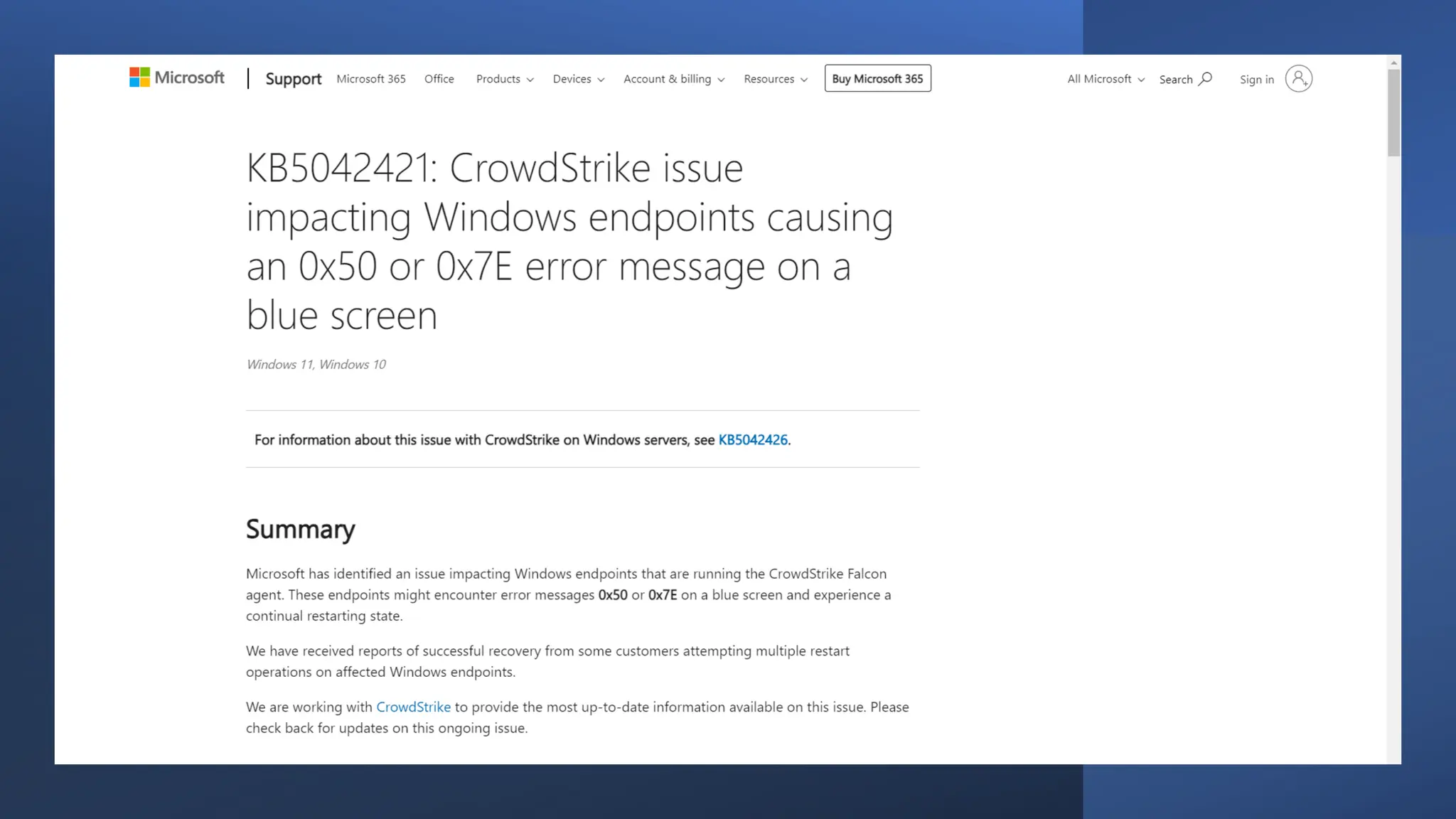
Task: Expand the Devices menu chevron
Action: tap(601, 80)
